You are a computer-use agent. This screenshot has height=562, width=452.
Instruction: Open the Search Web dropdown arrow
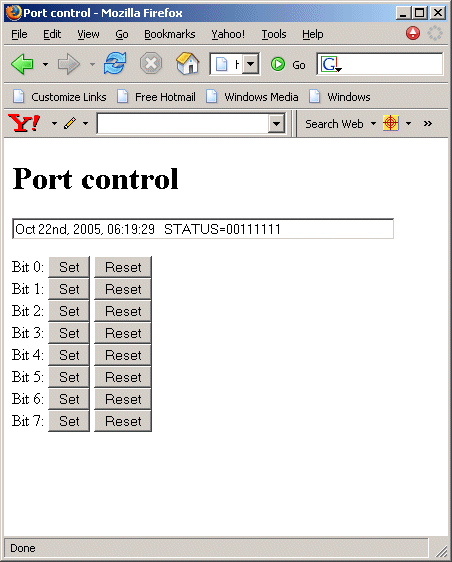[373, 123]
